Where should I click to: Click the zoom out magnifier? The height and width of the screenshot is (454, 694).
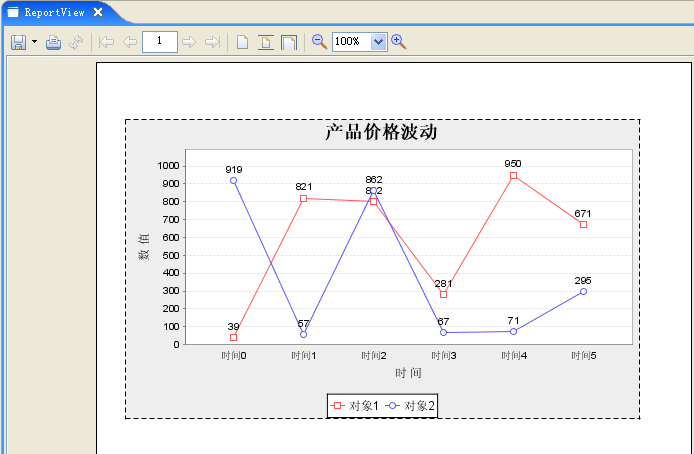tap(320, 42)
